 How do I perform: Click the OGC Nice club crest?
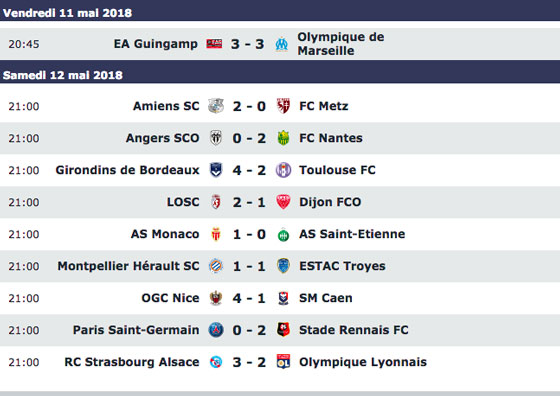pyautogui.click(x=216, y=298)
